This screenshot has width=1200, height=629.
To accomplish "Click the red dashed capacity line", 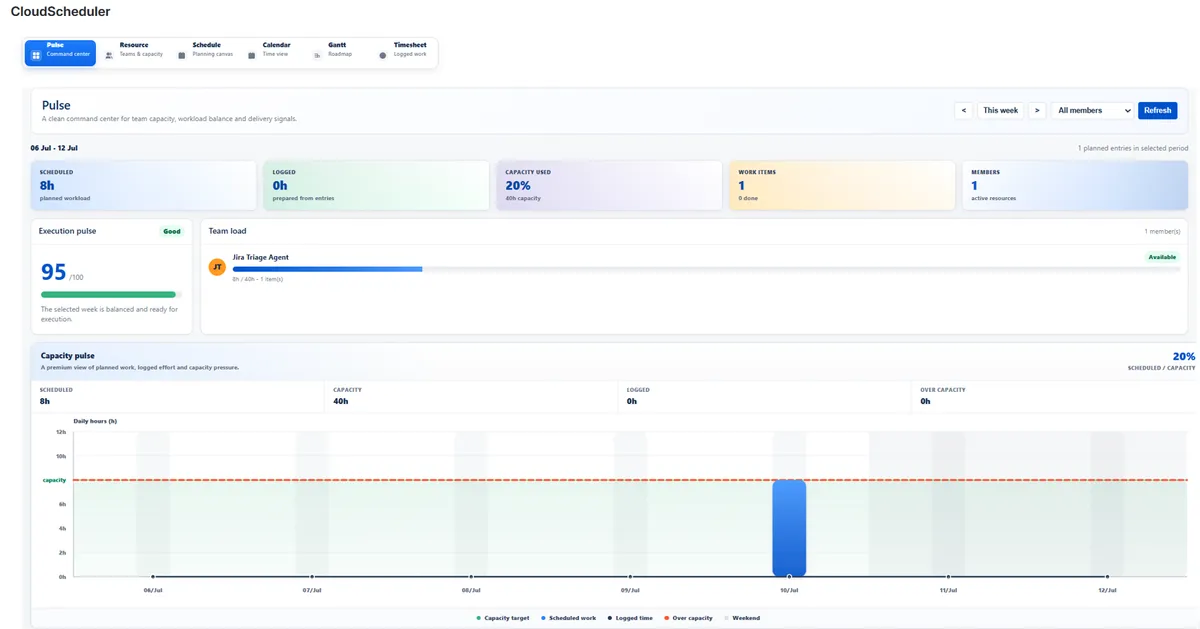I will coord(630,480).
